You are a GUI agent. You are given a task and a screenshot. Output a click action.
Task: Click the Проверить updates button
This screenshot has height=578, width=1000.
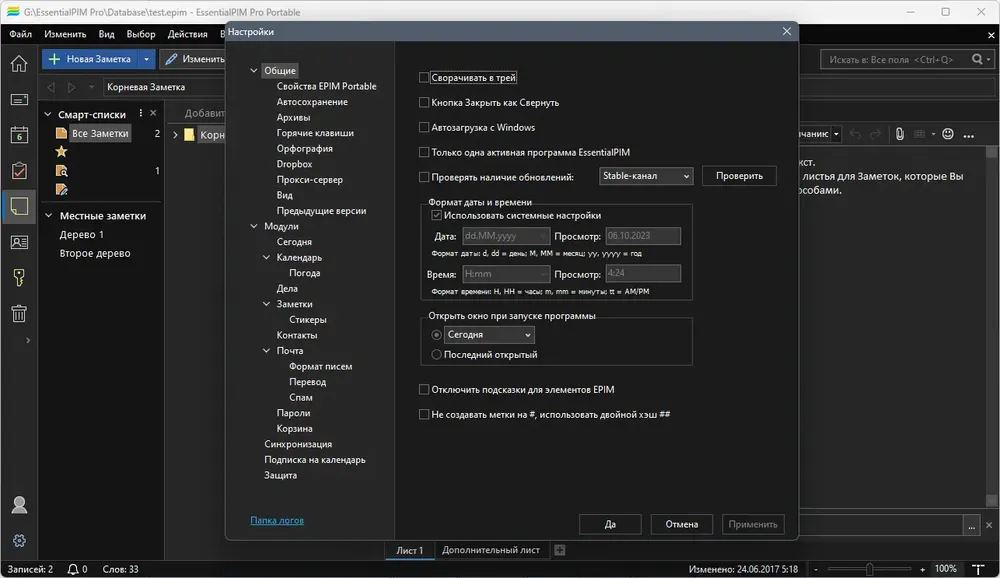click(x=739, y=176)
